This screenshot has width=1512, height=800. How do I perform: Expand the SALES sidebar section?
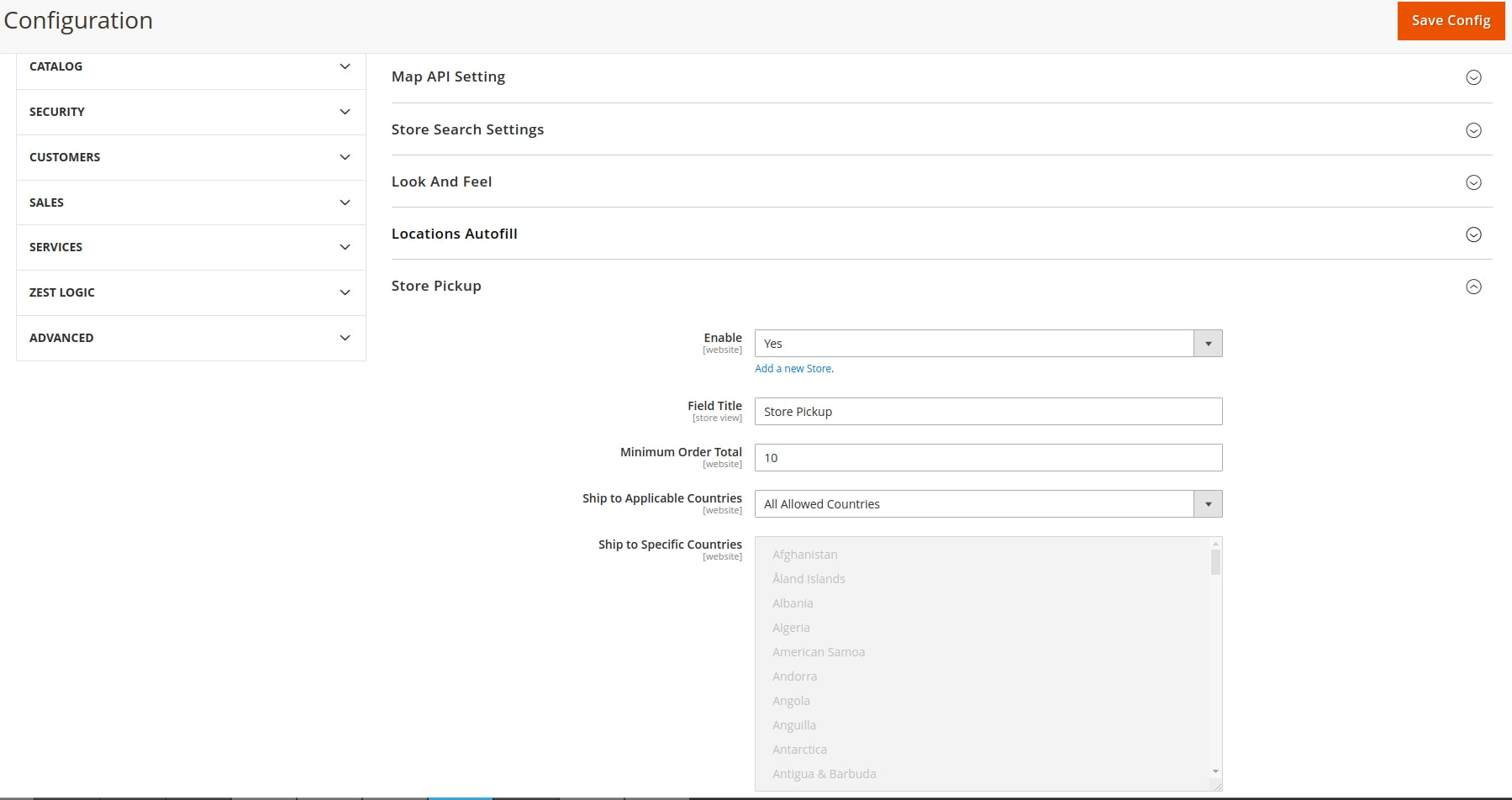point(191,203)
